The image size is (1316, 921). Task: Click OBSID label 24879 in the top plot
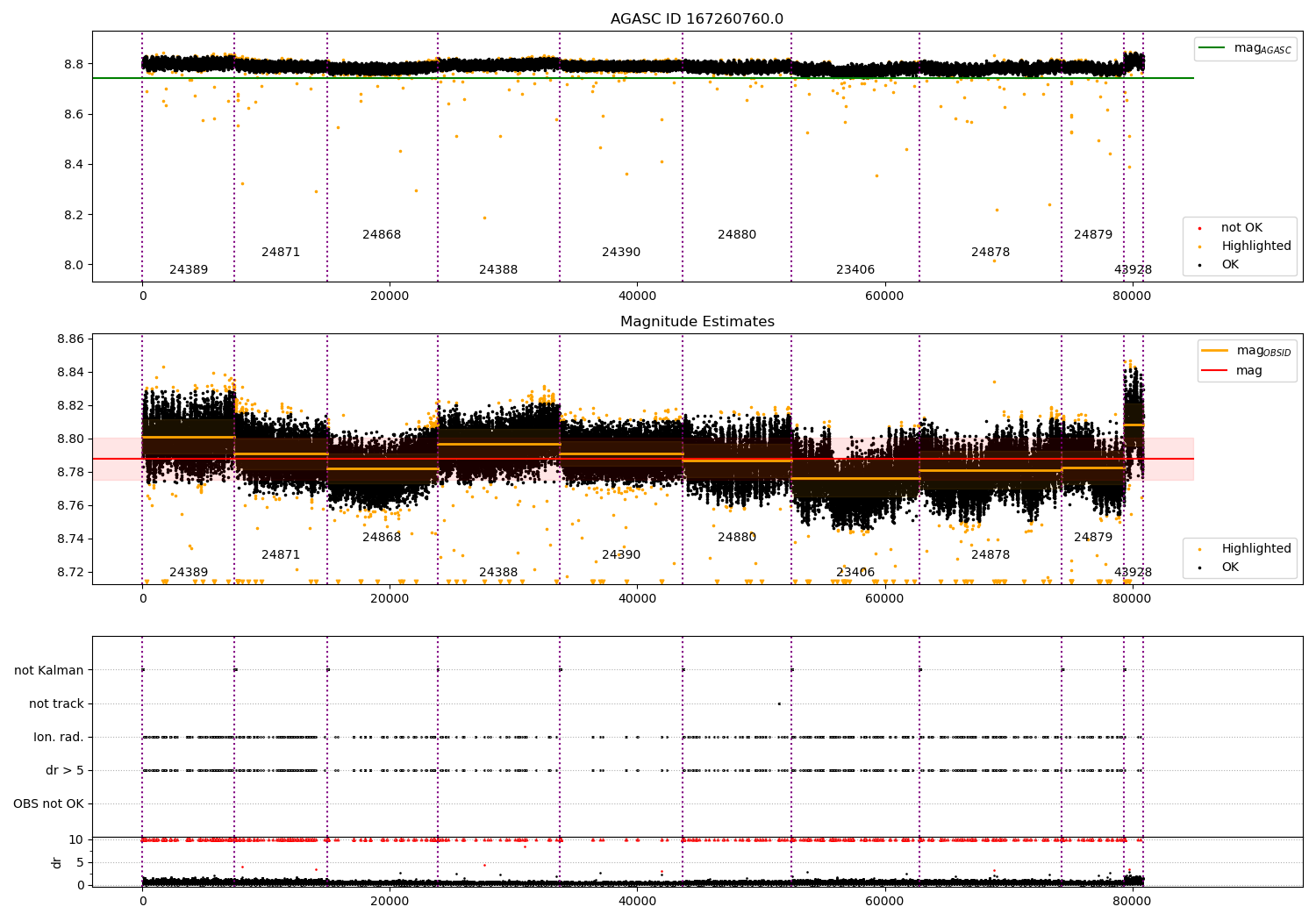tap(1093, 235)
